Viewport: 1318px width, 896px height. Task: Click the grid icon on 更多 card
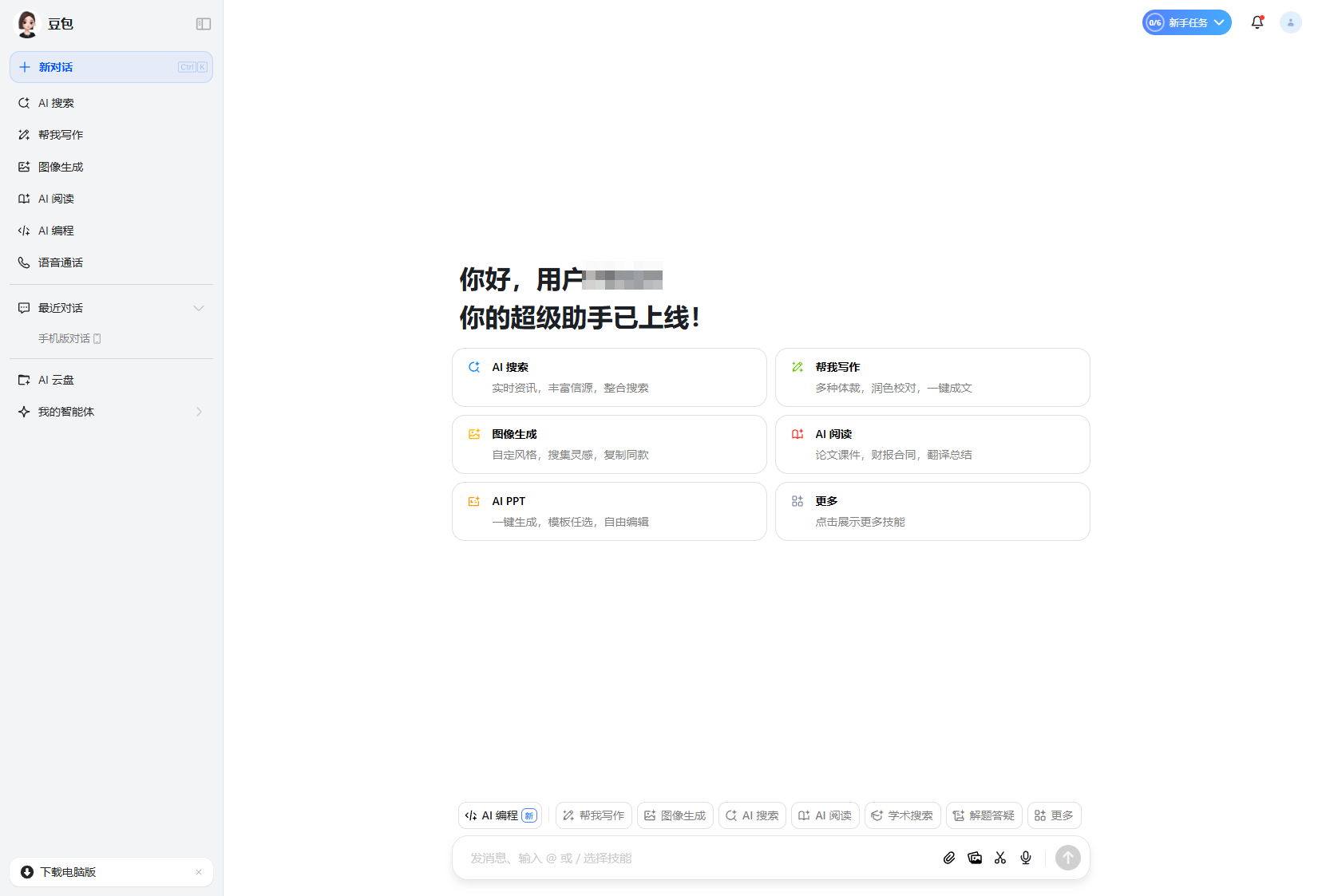(x=798, y=501)
